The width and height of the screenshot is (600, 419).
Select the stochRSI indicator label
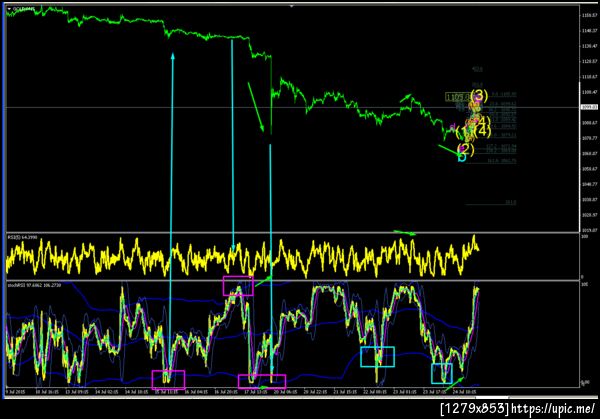click(x=34, y=285)
